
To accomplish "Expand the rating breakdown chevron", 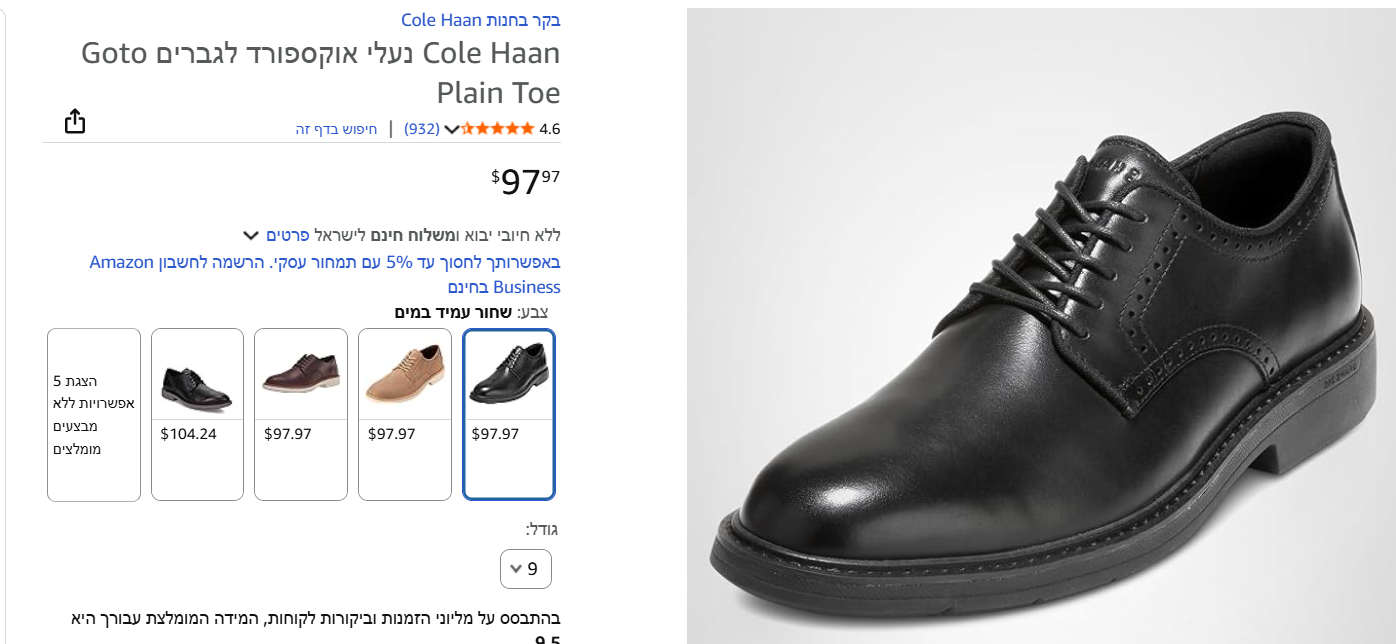I will (x=451, y=129).
